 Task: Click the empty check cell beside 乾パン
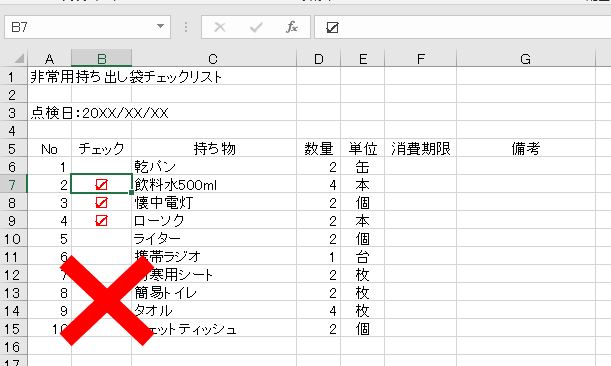click(101, 167)
